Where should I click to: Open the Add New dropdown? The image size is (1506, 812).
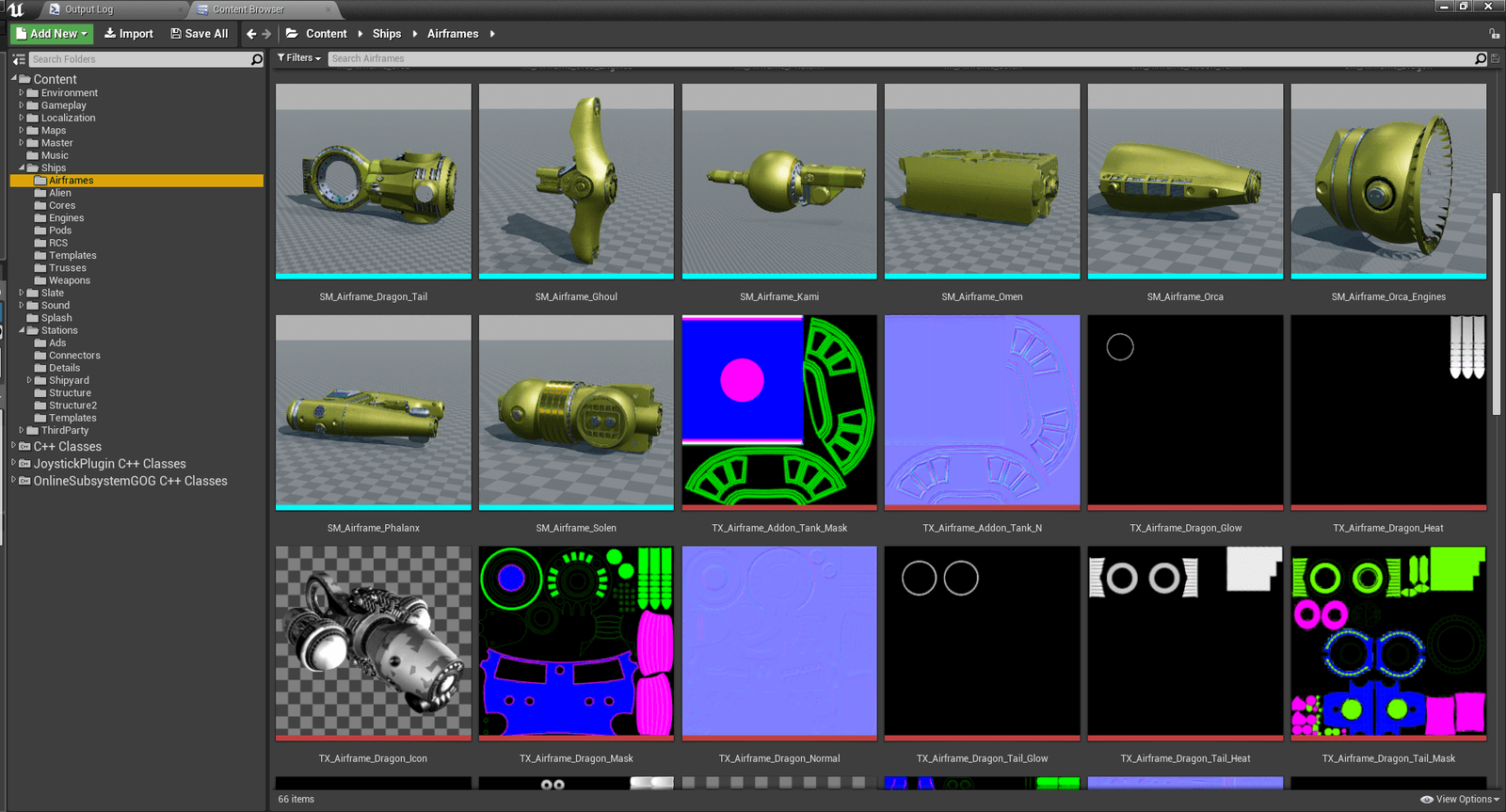coord(52,34)
